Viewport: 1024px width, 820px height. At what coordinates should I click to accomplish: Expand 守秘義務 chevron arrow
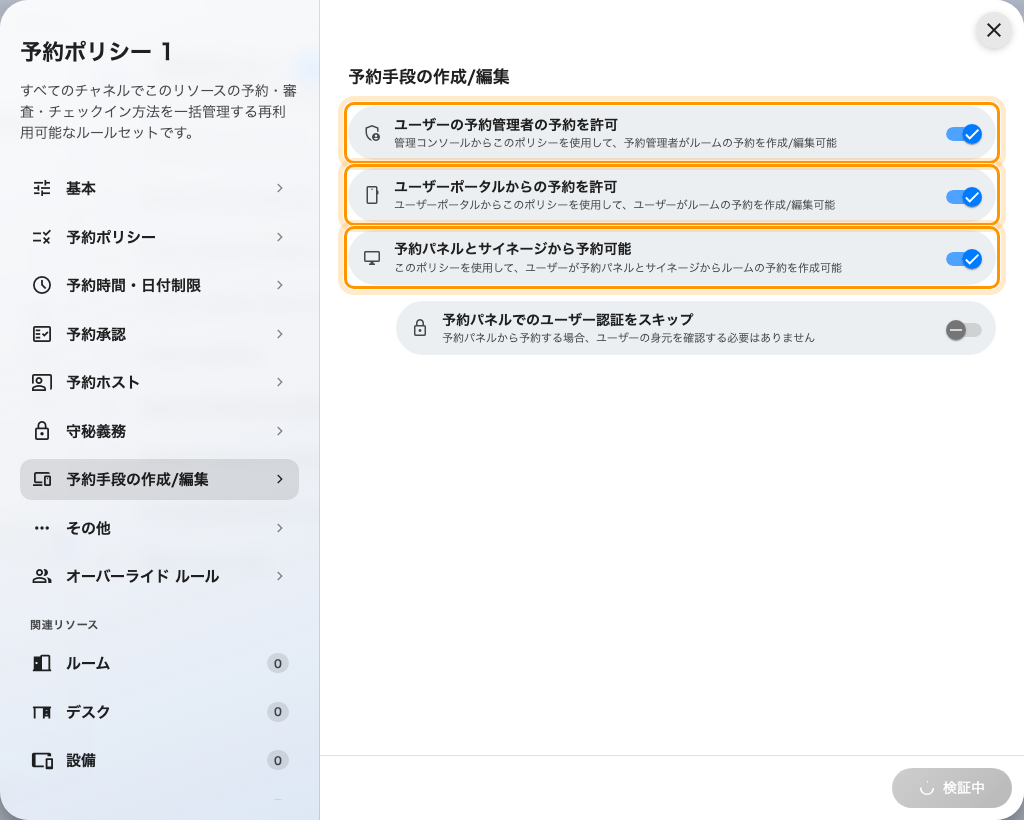click(280, 431)
